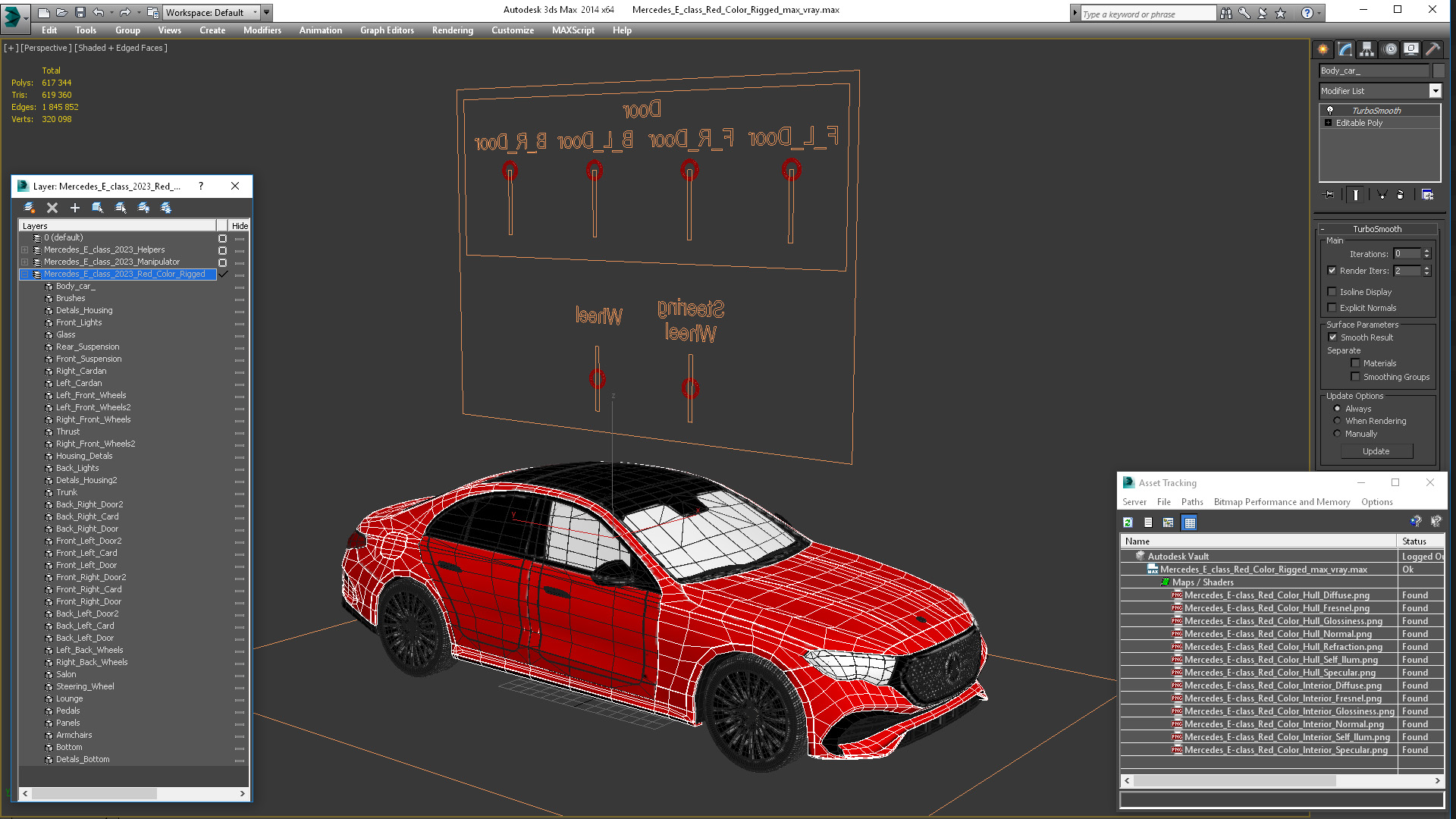Viewport: 1456px width, 819px height.
Task: Click the Hide column header in layer dialog
Action: pos(240,226)
